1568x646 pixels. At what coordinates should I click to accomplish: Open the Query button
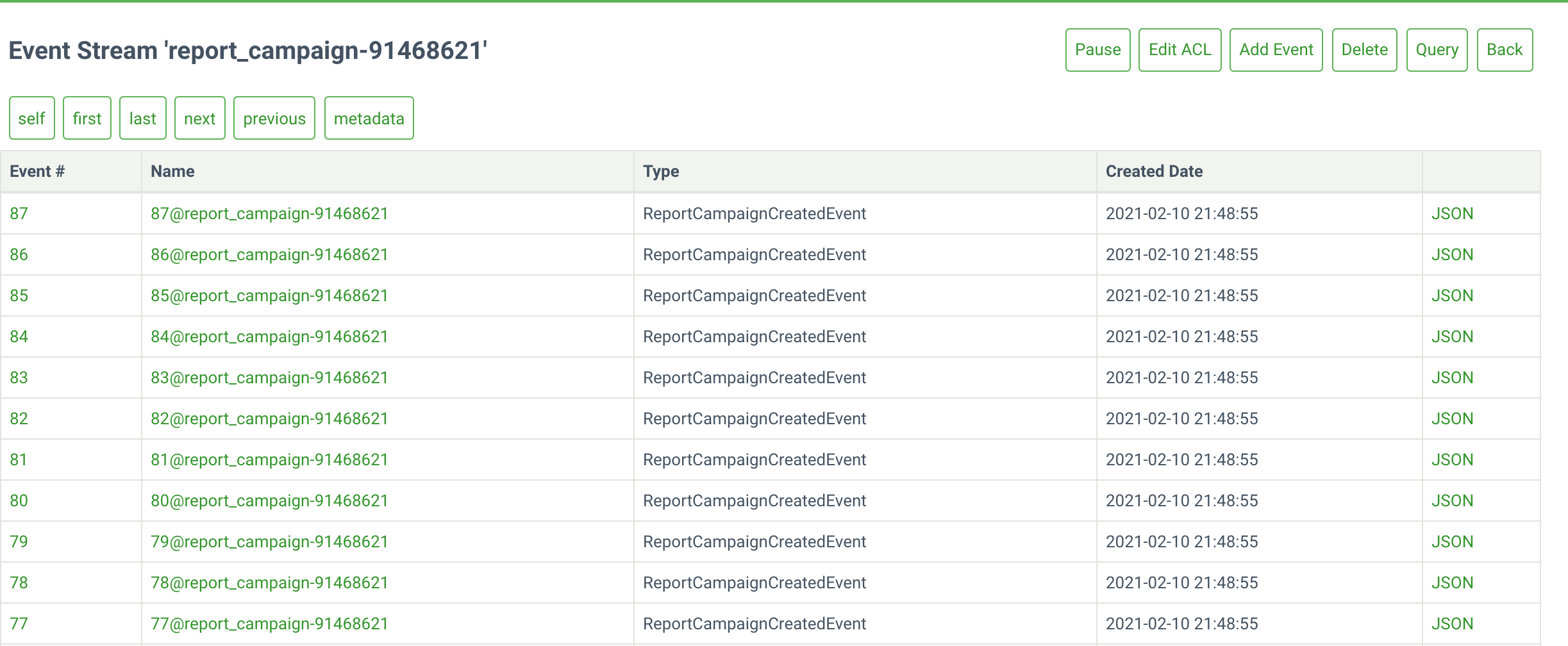(x=1437, y=50)
